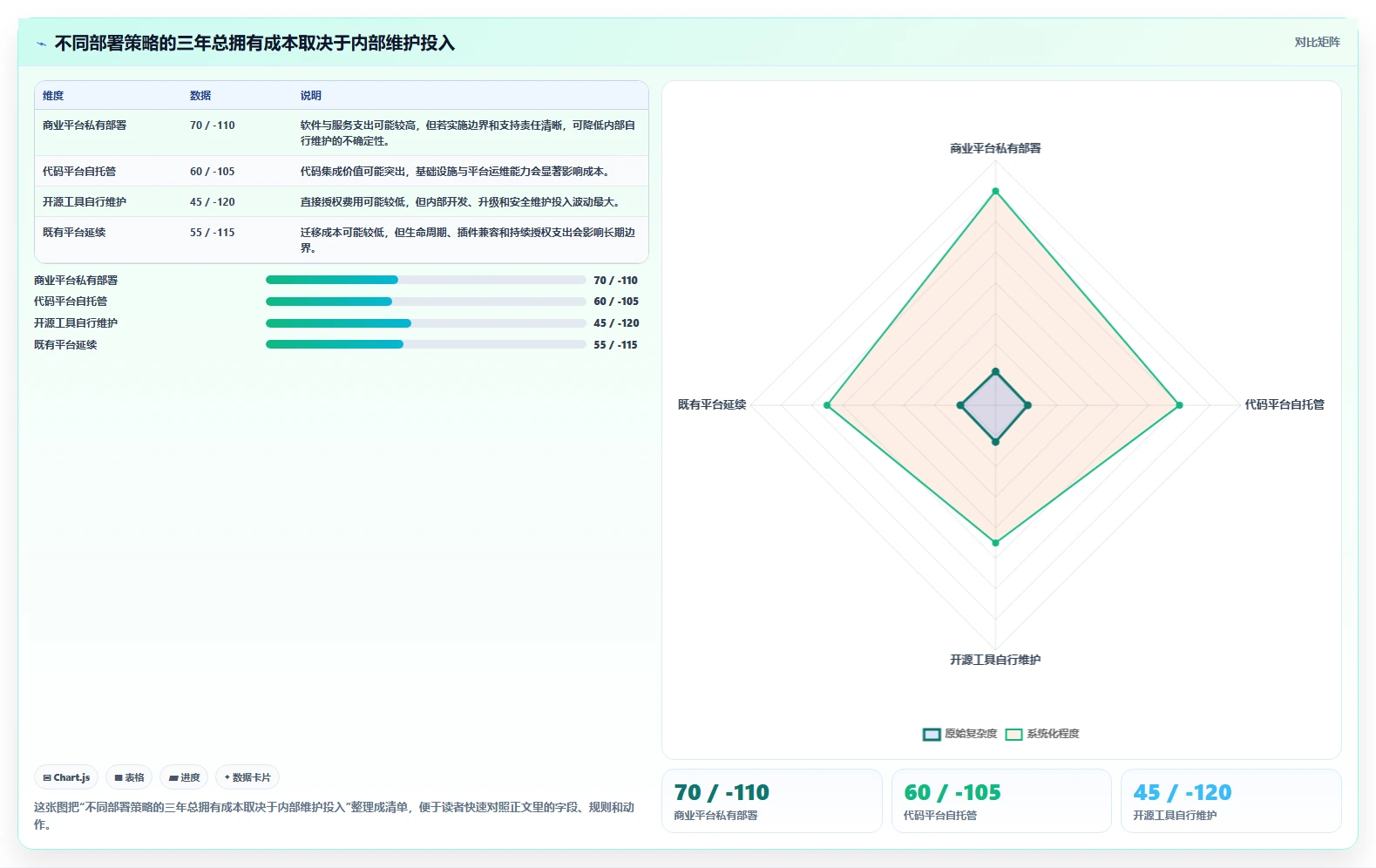The height and width of the screenshot is (868, 1376).
Task: Select the Chart.js tag chip
Action: click(x=66, y=777)
